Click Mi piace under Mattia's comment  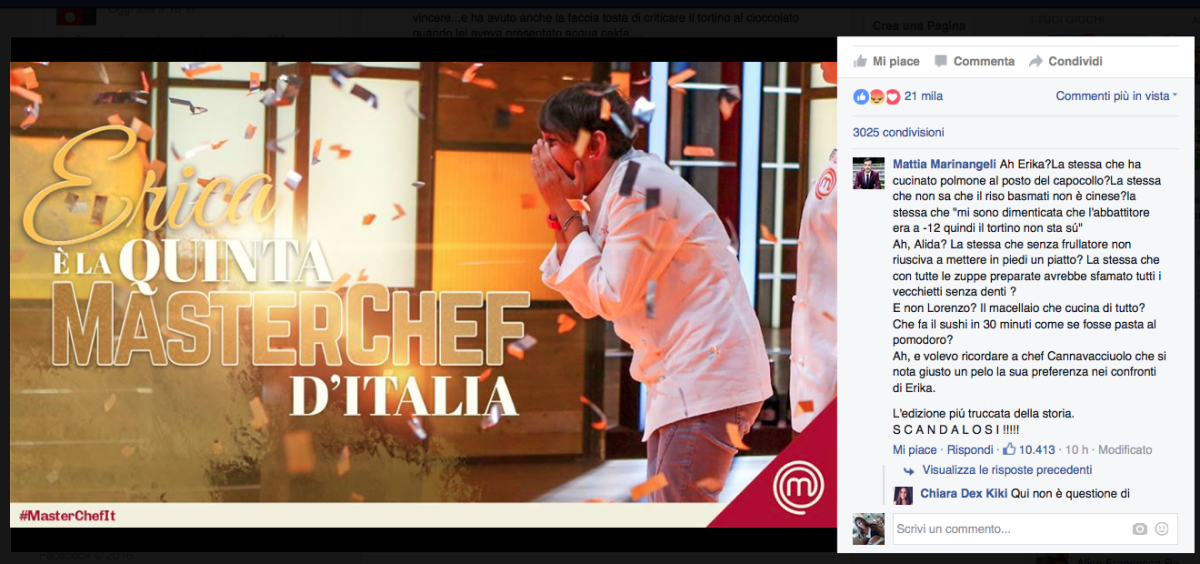point(915,450)
